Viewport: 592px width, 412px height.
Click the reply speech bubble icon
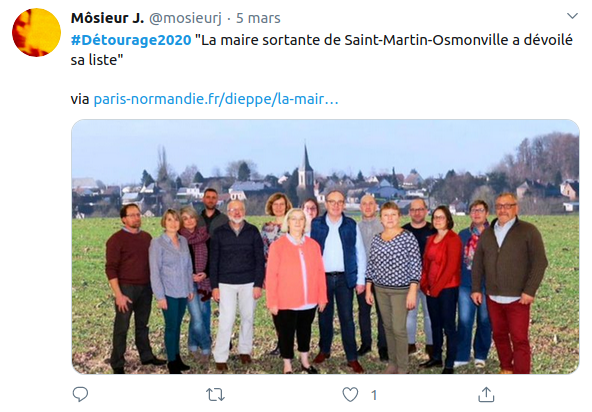pos(80,395)
